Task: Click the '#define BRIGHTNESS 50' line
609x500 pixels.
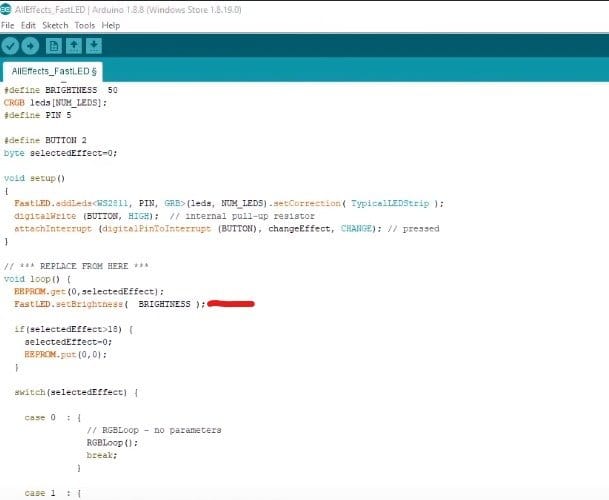Action: pos(61,90)
